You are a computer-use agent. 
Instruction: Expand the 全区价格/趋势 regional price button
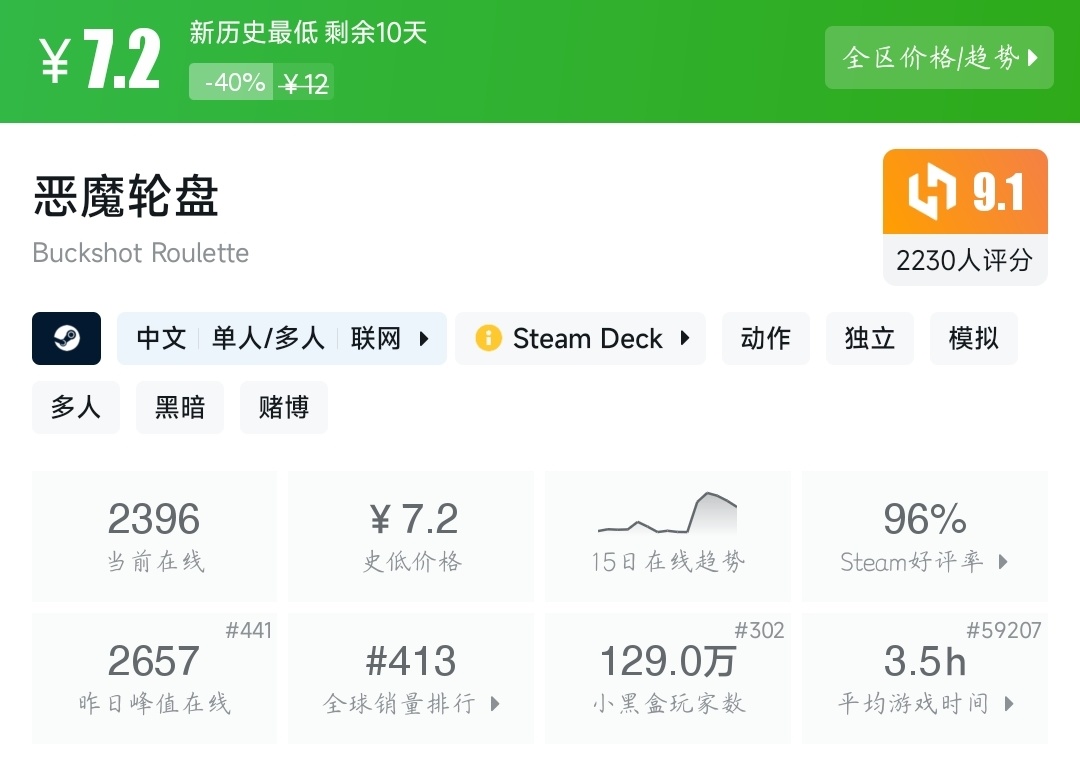click(x=939, y=57)
